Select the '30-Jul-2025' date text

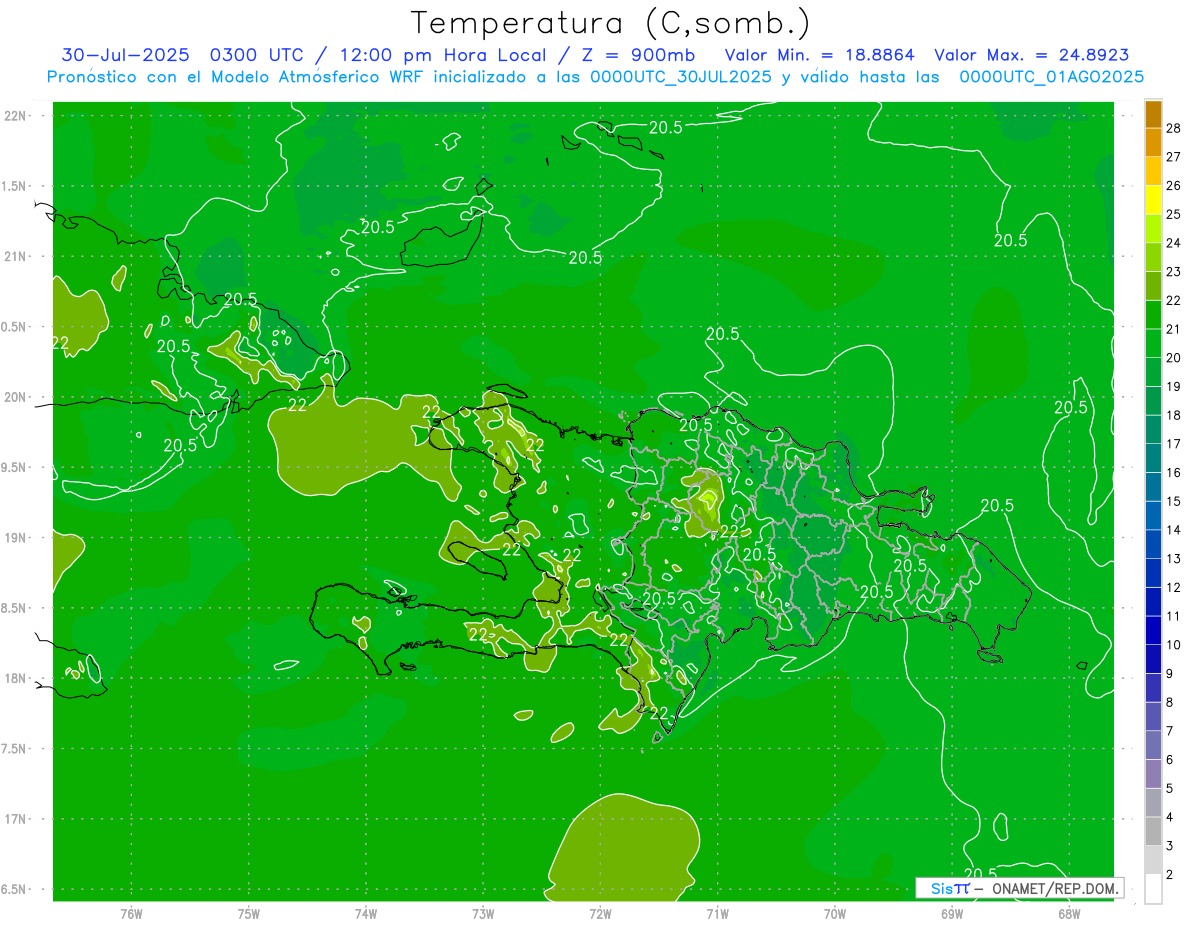tap(126, 55)
